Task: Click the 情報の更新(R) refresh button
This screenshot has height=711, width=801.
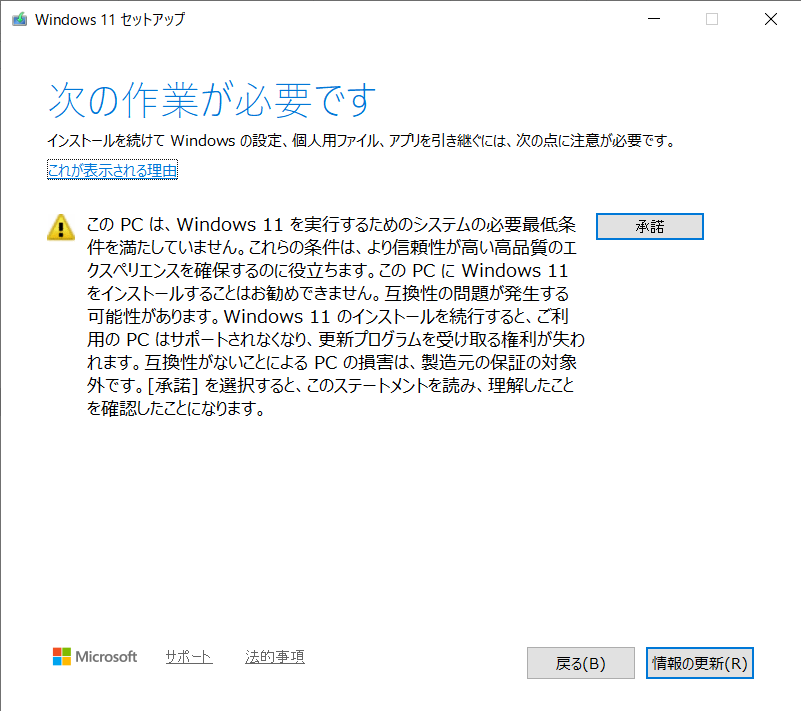Action: pyautogui.click(x=699, y=663)
